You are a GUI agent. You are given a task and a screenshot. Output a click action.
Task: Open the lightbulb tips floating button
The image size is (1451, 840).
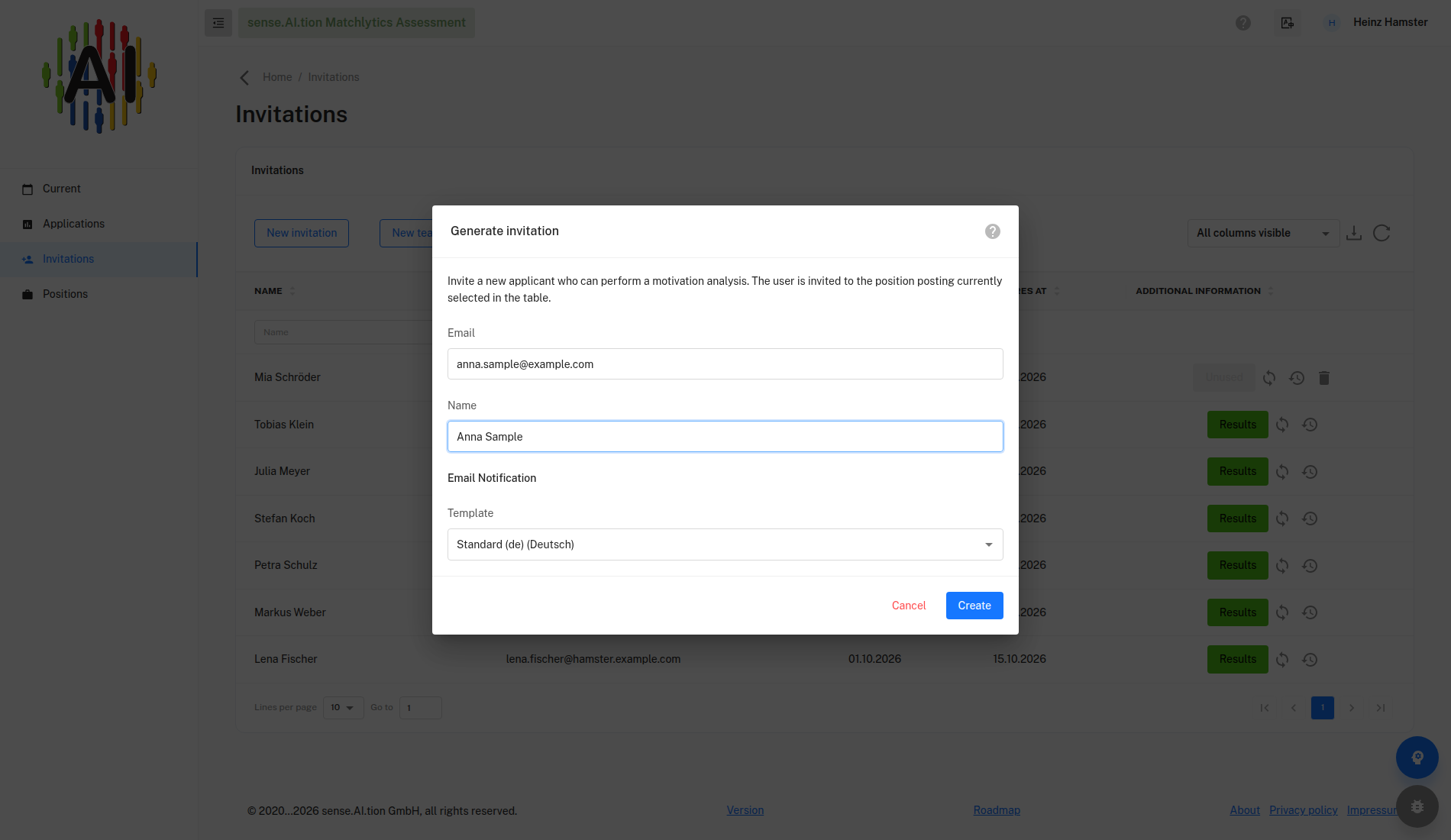(x=1417, y=758)
